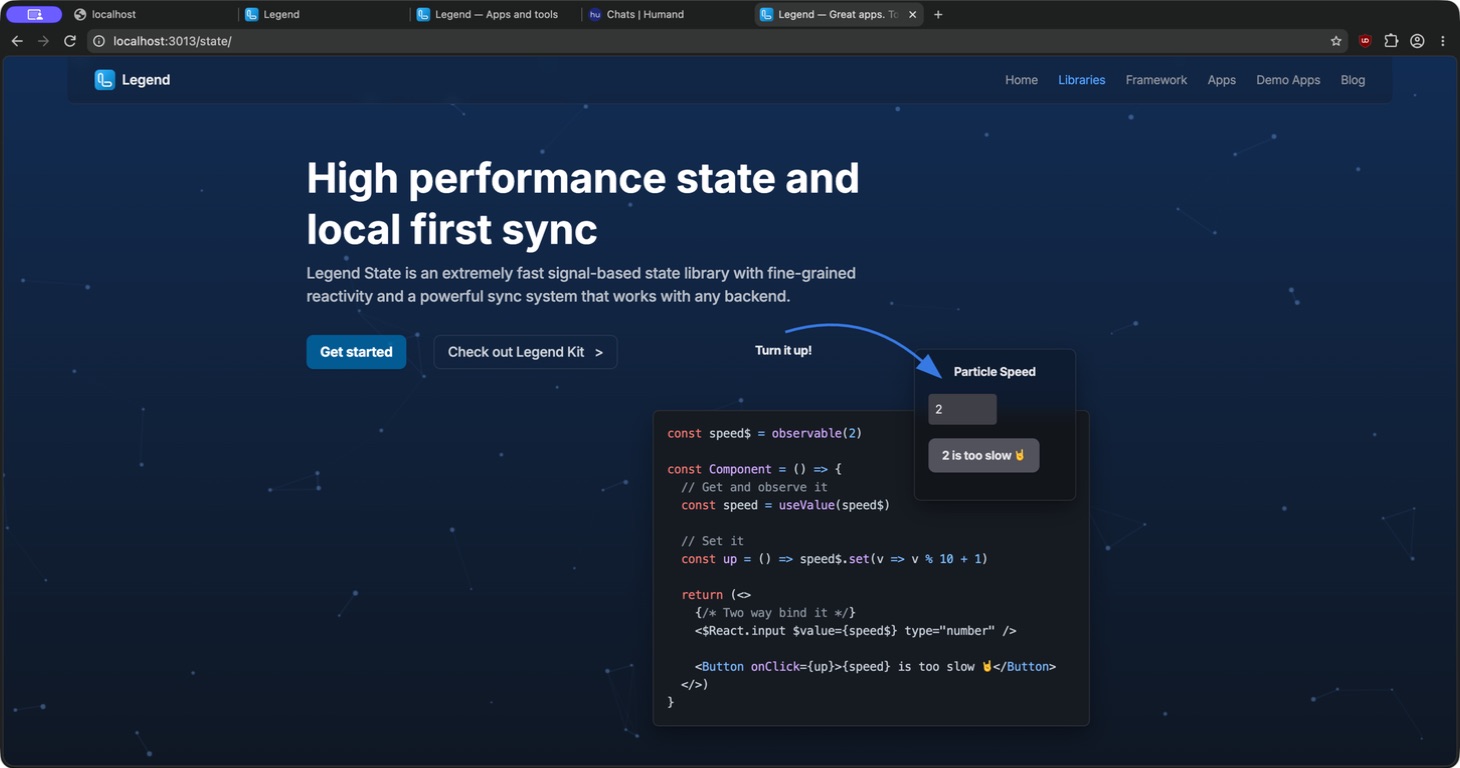Click the Legend brand name in the navbar
Screen dimensions: 1460x768
146,80
